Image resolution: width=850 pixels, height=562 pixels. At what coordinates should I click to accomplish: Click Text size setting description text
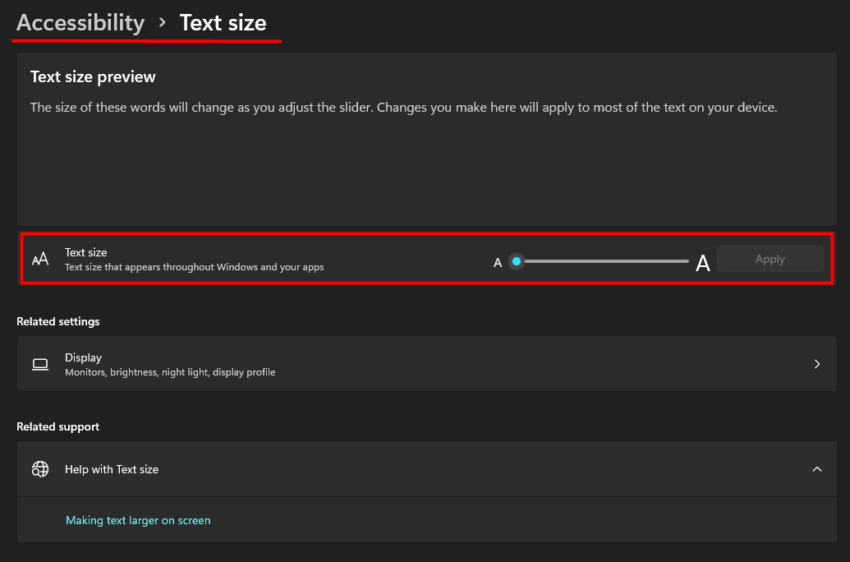click(194, 267)
